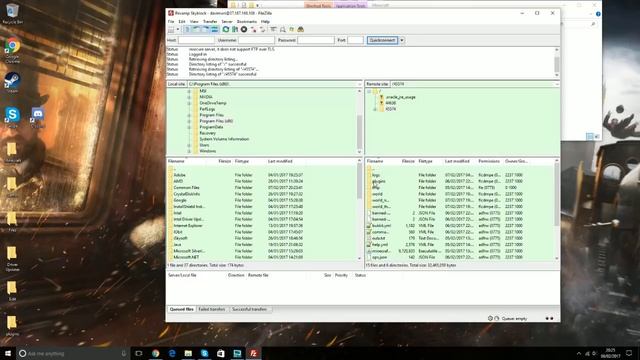This screenshot has height=360, width=640.
Task: Cancel the current operation
Action: (244, 29)
